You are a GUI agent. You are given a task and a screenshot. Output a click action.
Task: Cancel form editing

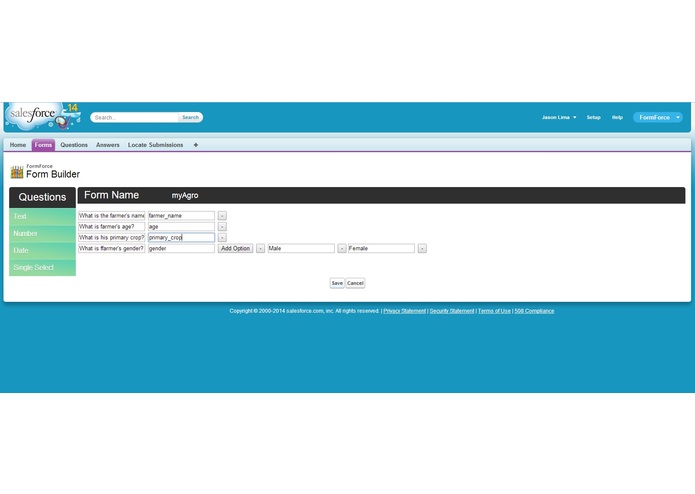(355, 283)
